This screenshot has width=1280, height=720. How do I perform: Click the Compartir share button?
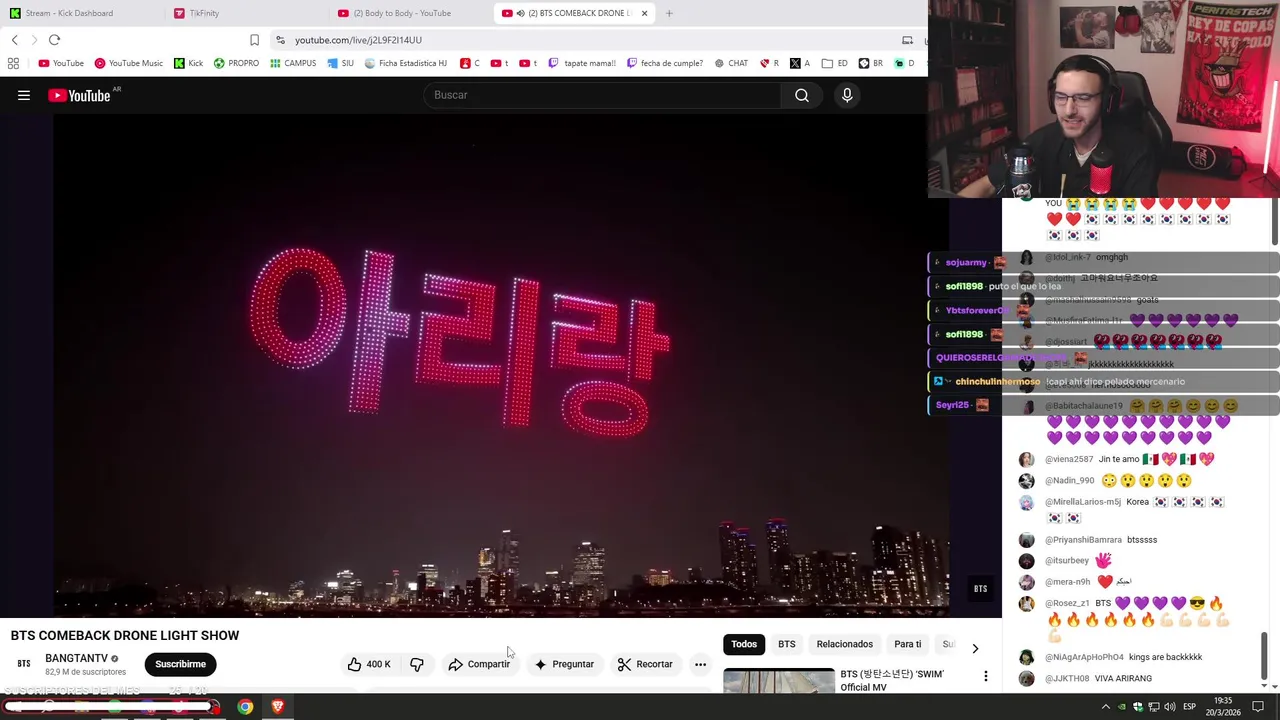479,664
